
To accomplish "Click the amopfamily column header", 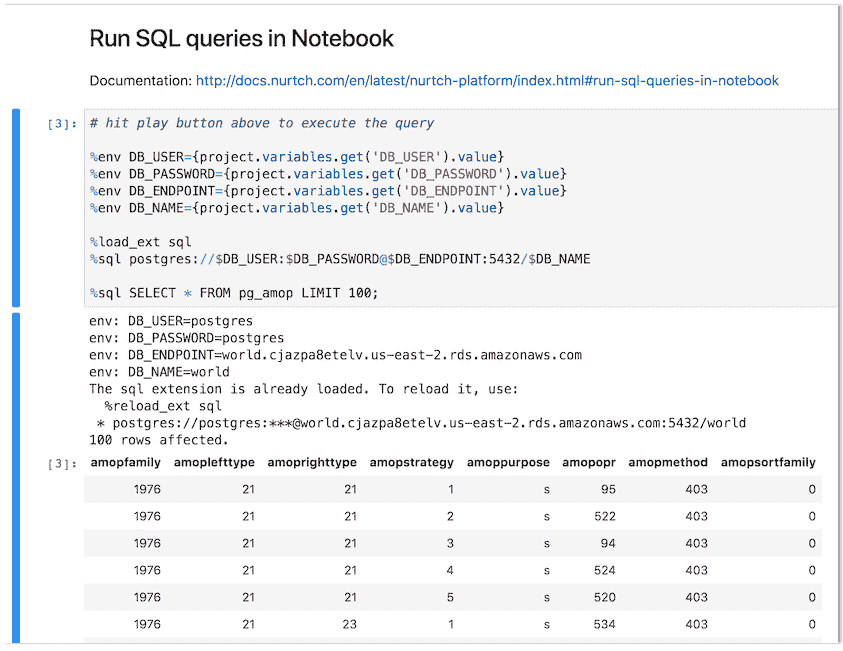I will (125, 462).
